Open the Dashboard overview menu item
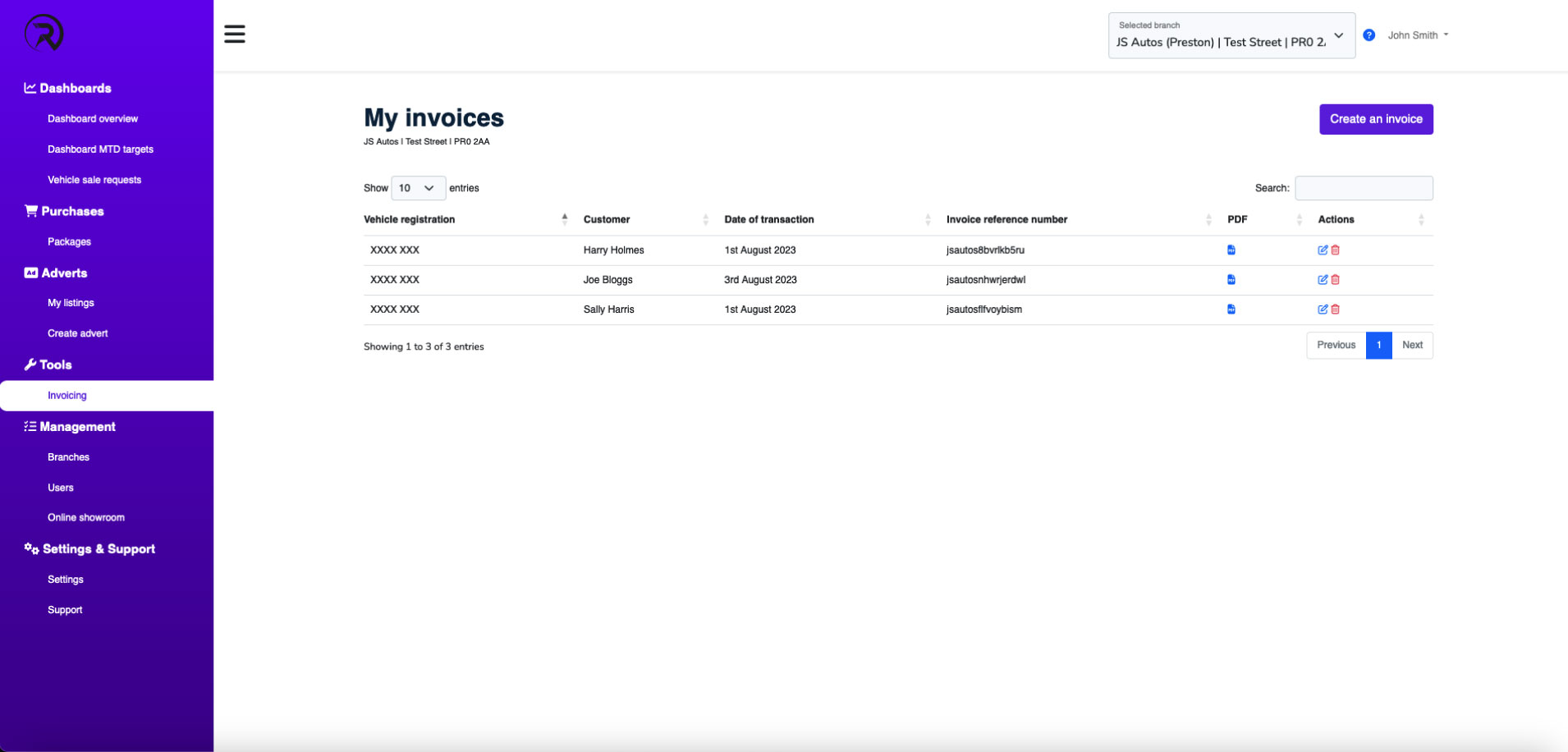Viewport: 1568px width, 752px height. (x=92, y=118)
